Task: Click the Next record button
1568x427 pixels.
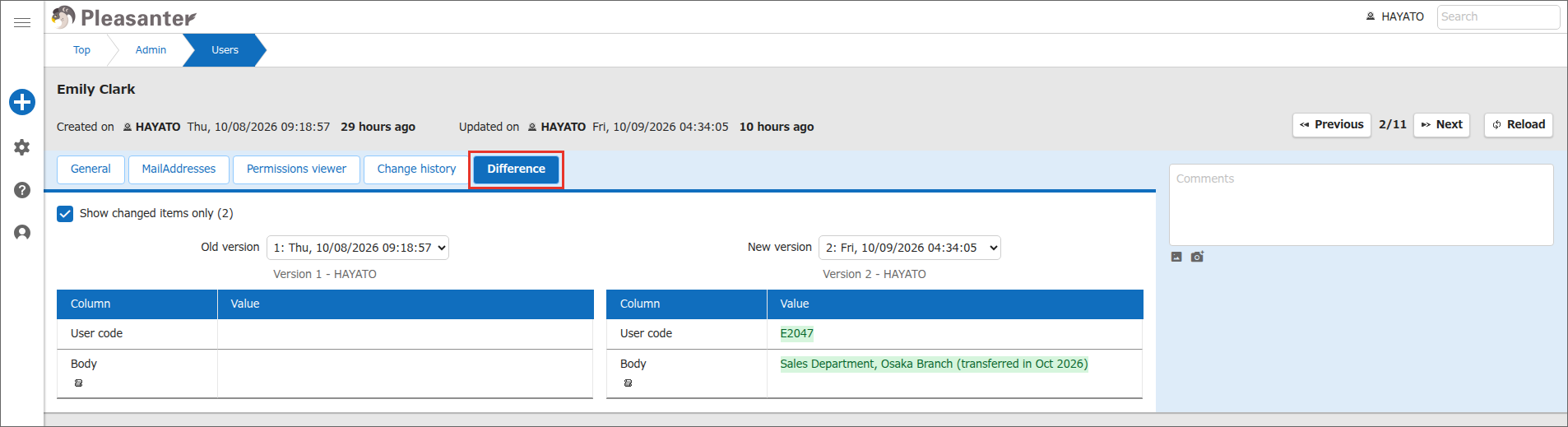Action: [1441, 125]
